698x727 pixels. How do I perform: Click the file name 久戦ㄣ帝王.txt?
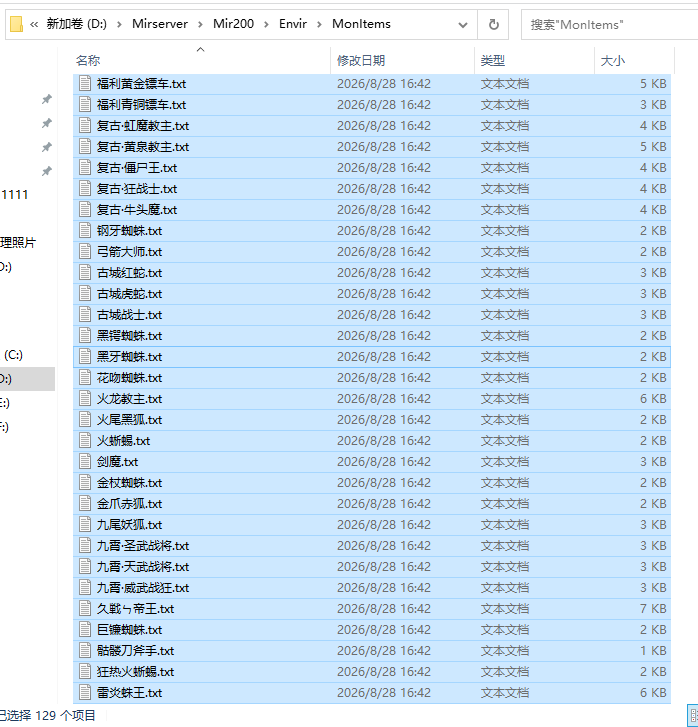tap(135, 609)
